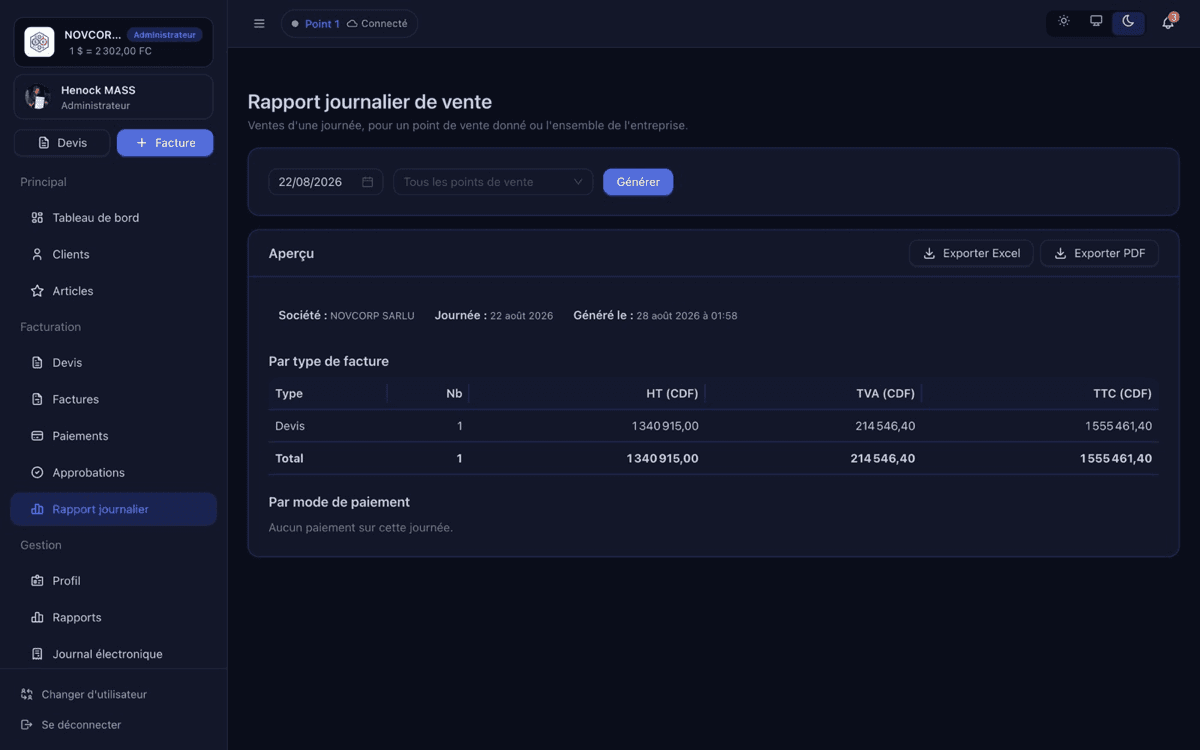The width and height of the screenshot is (1200, 750).
Task: Select system theme monitor icon
Action: pyautogui.click(x=1096, y=22)
